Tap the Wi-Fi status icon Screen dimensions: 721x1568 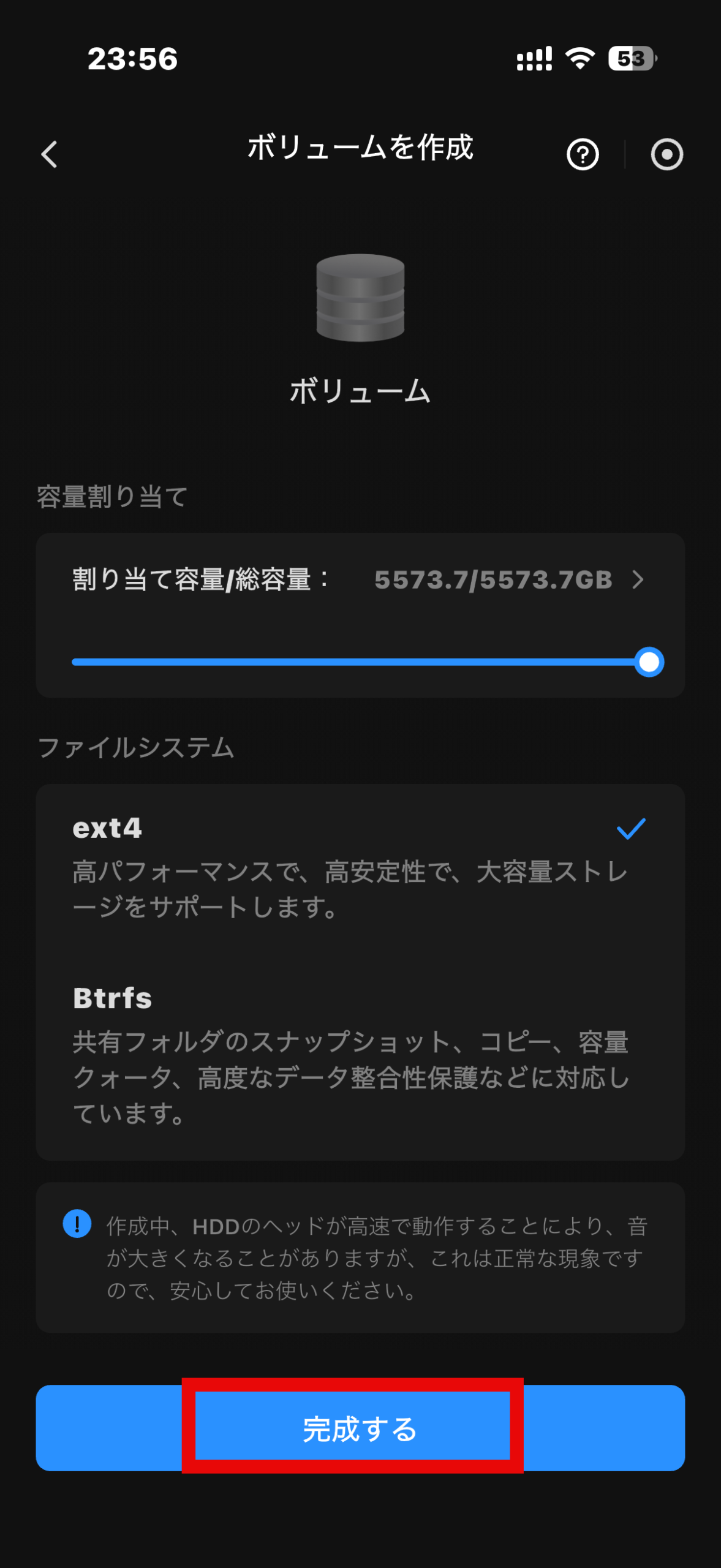click(x=579, y=59)
